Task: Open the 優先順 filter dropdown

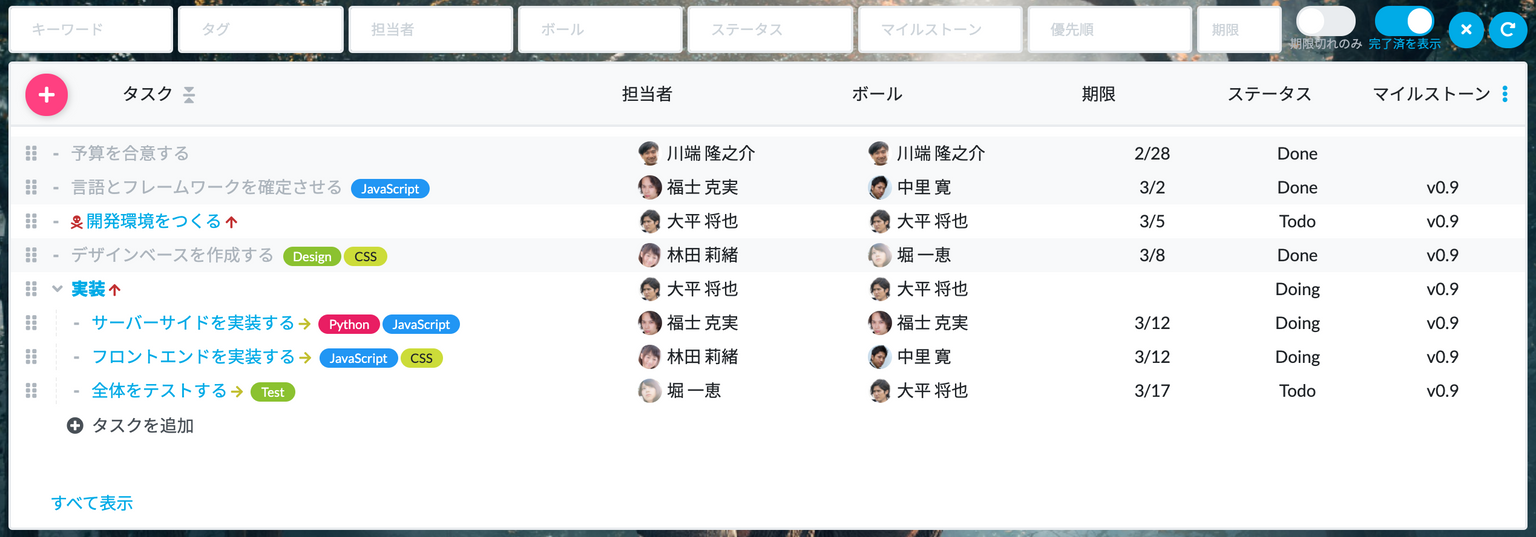Action: 1110,30
